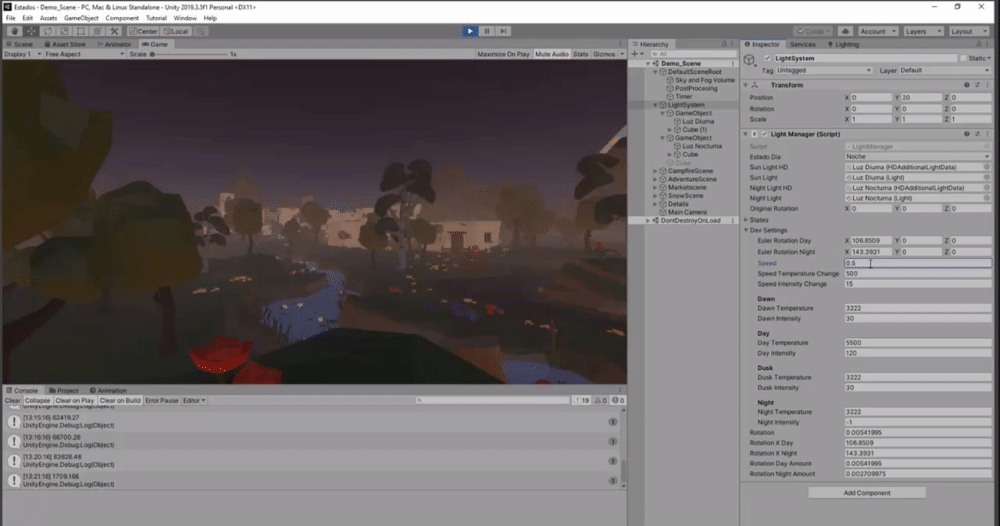Toggle Center pivot mode button
1000x526 pixels.
tap(143, 31)
